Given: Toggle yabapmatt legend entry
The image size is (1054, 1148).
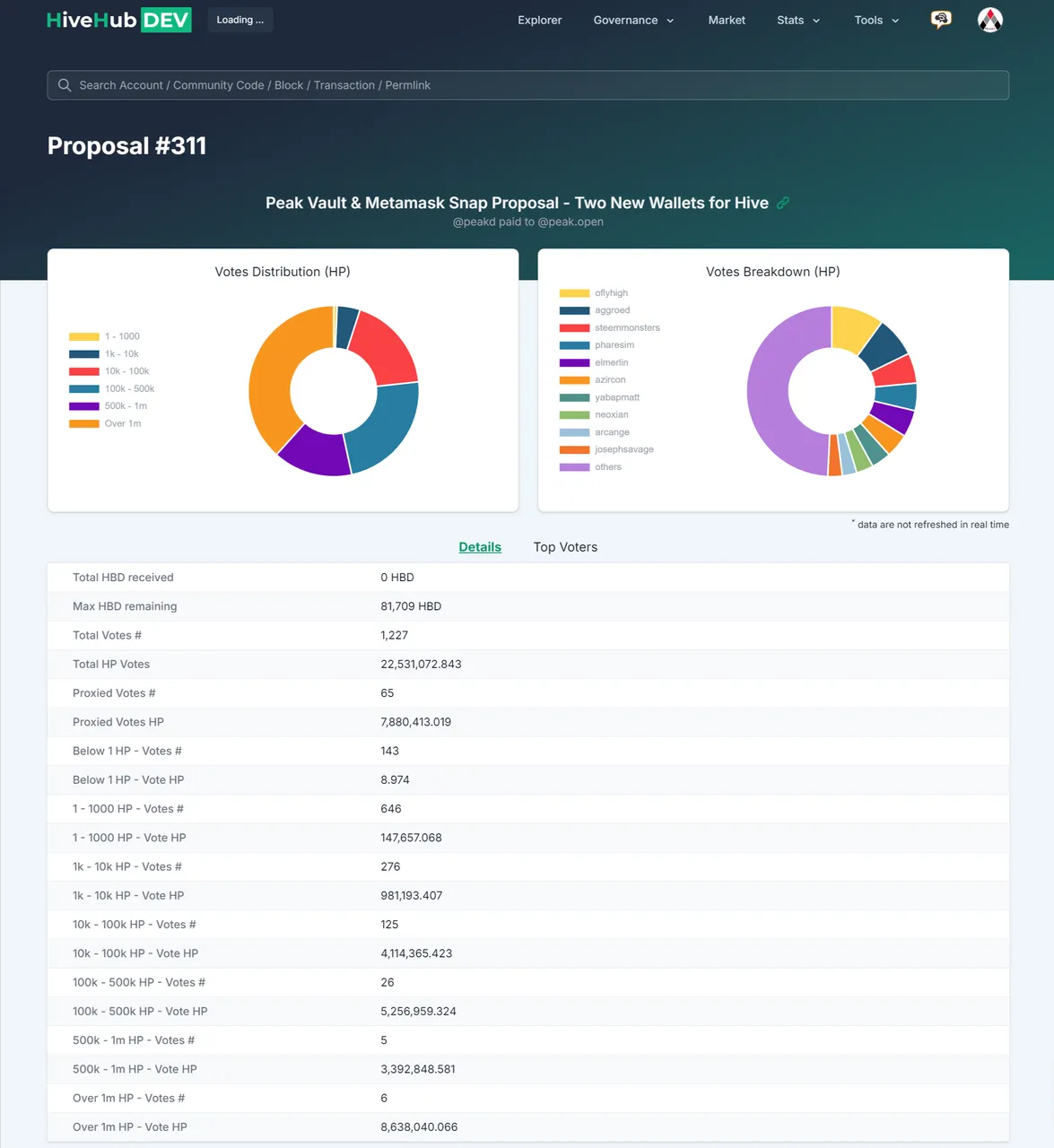Looking at the screenshot, I should (600, 397).
